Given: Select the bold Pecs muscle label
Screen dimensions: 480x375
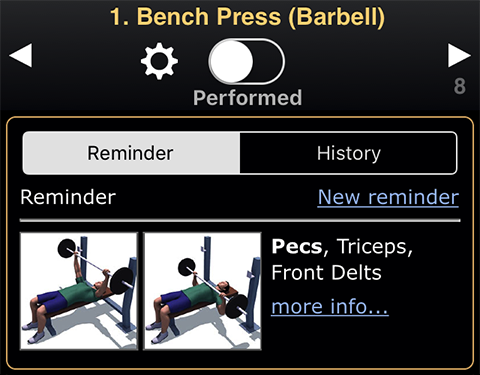Looking at the screenshot, I should (x=297, y=247).
